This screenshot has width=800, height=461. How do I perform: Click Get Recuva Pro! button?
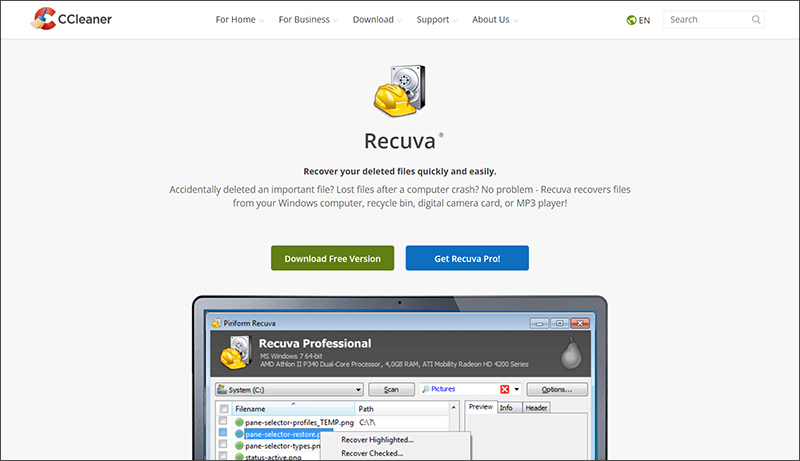coord(467,258)
